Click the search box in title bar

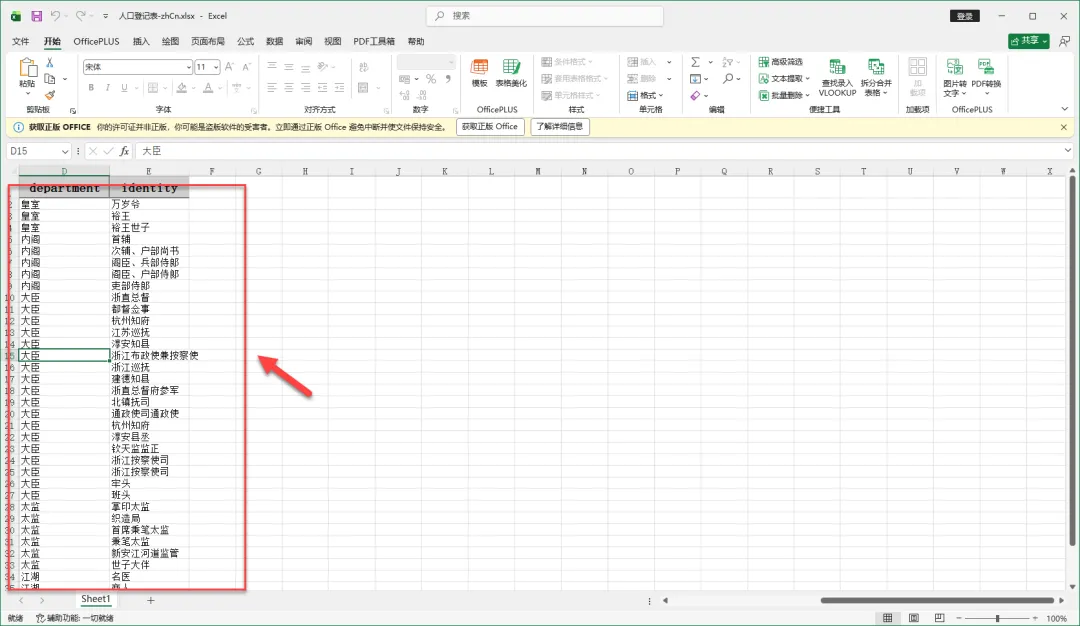pos(540,16)
